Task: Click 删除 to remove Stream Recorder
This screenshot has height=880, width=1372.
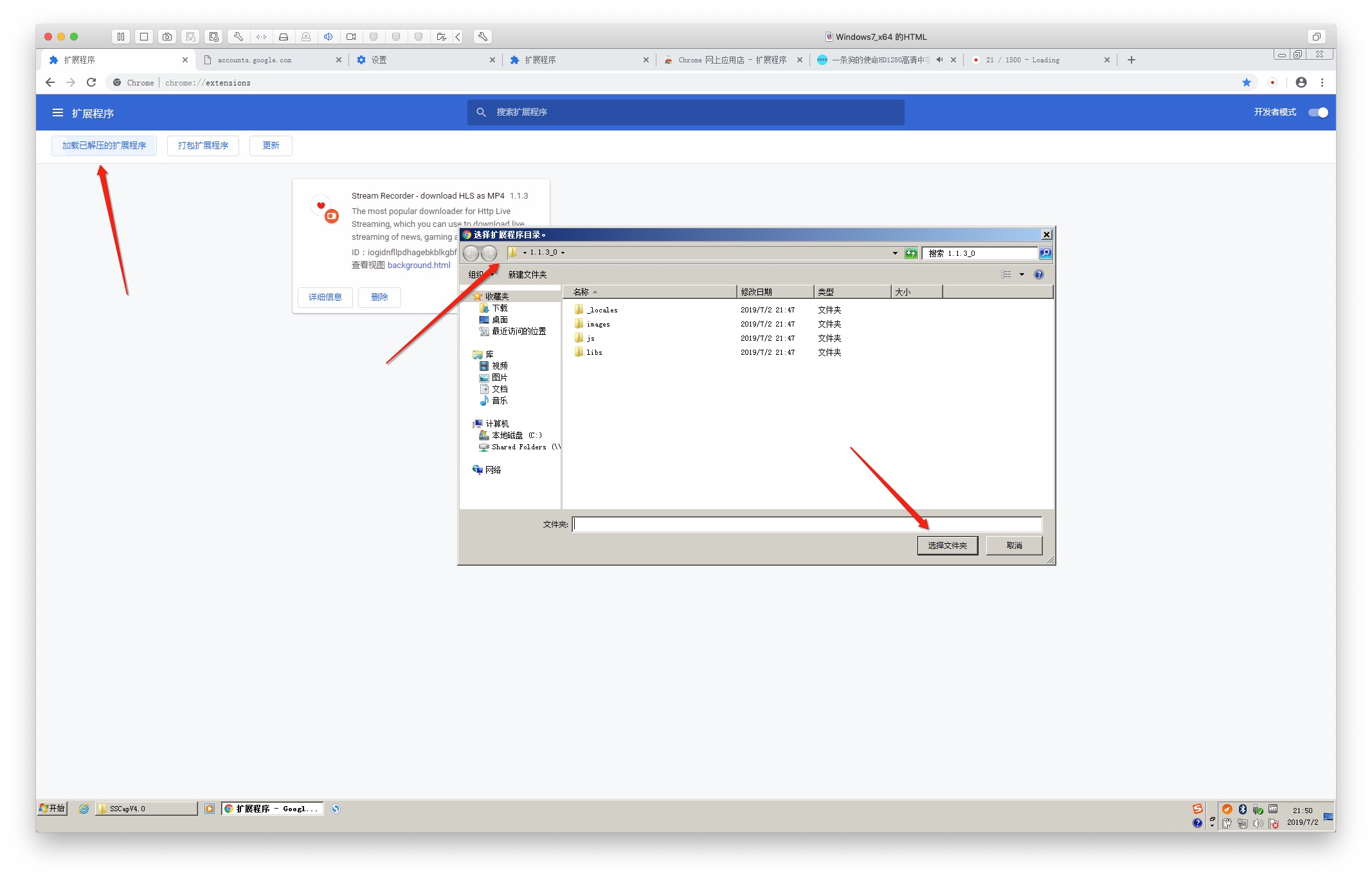Action: tap(379, 297)
